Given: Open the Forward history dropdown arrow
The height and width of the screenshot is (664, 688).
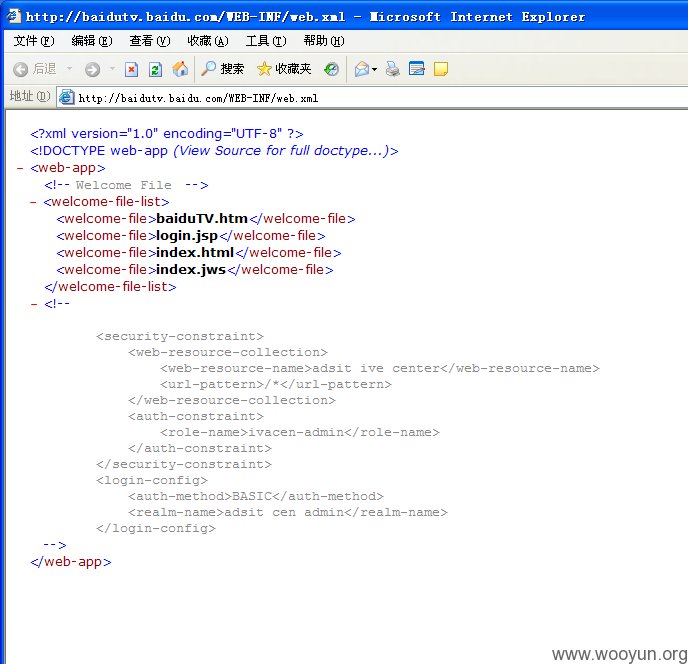Looking at the screenshot, I should coord(112,69).
